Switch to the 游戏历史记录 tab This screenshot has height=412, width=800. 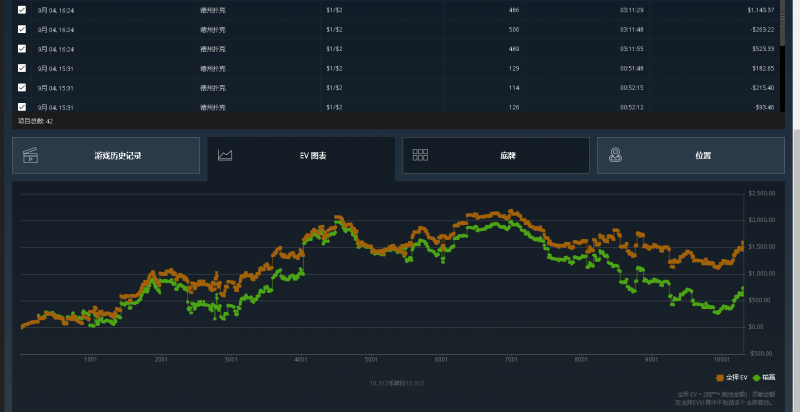pyautogui.click(x=117, y=156)
